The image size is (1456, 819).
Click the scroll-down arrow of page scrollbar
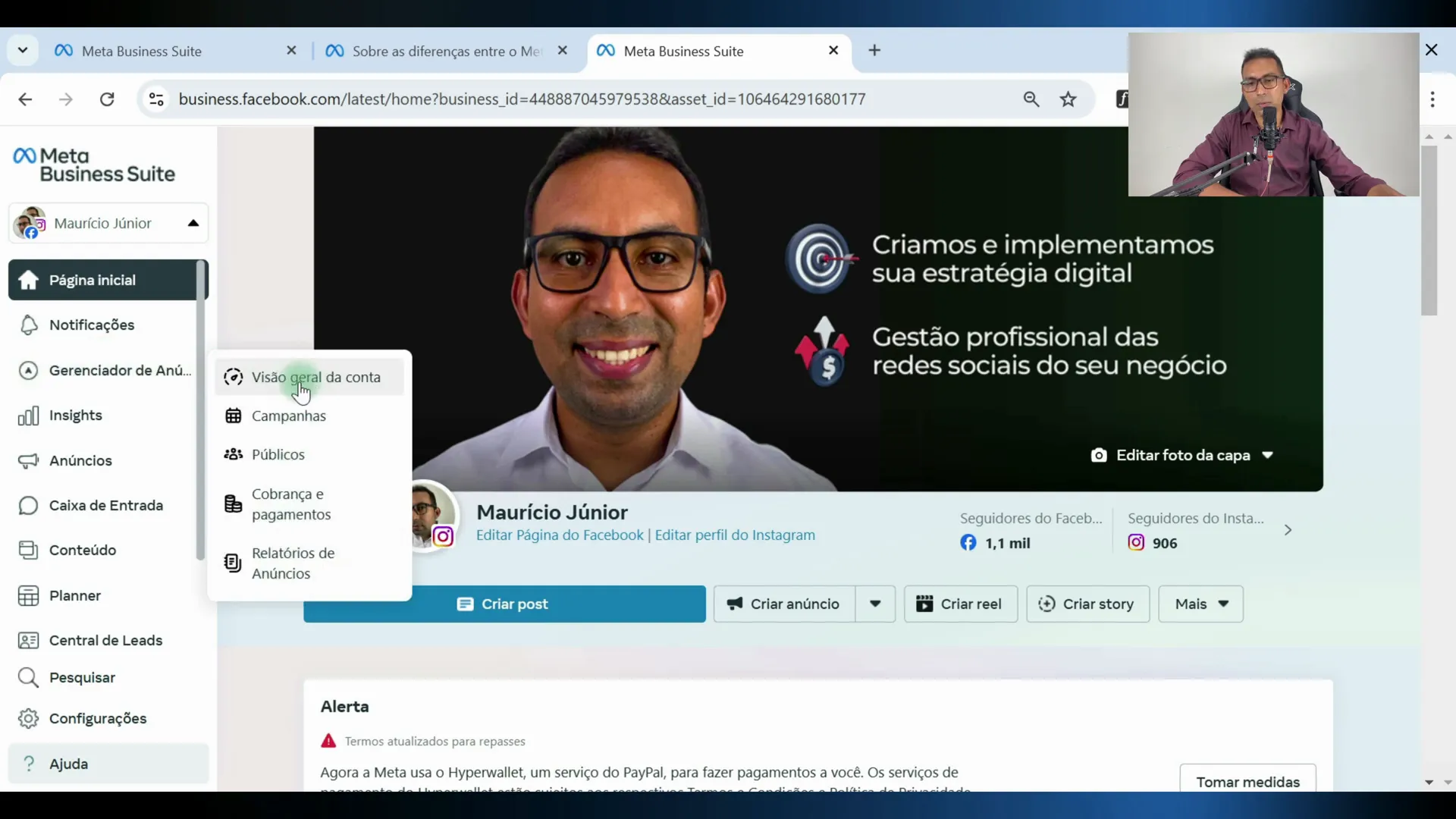pos(1429,782)
